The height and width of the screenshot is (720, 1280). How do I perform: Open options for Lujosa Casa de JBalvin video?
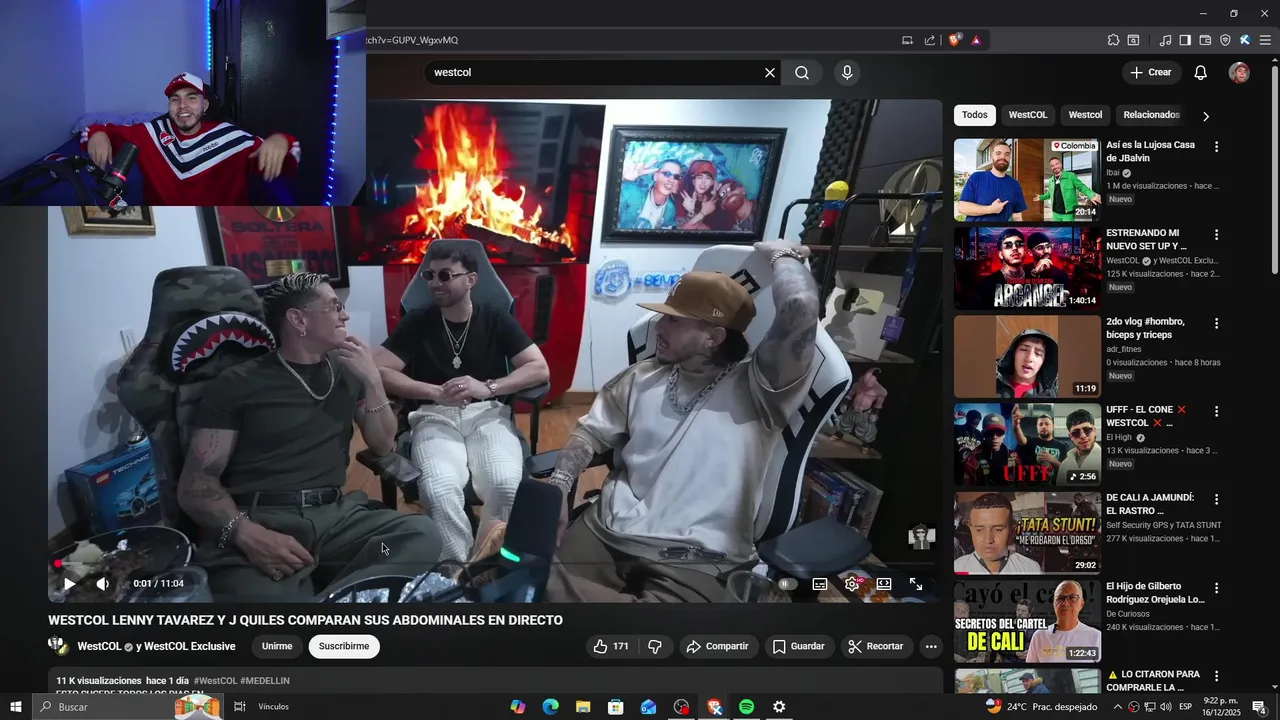click(x=1216, y=147)
